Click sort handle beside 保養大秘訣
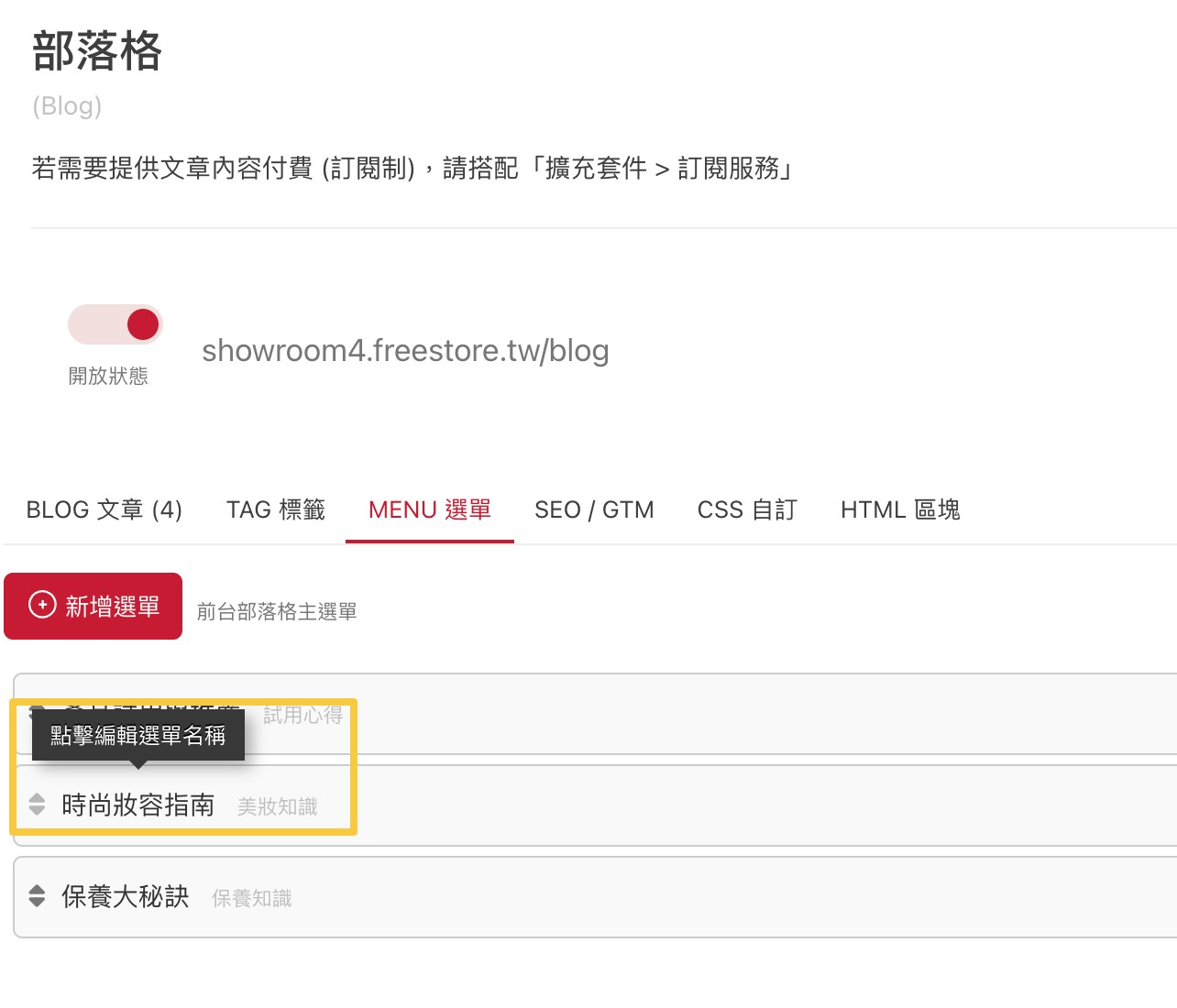The image size is (1177, 1008). coord(37,896)
